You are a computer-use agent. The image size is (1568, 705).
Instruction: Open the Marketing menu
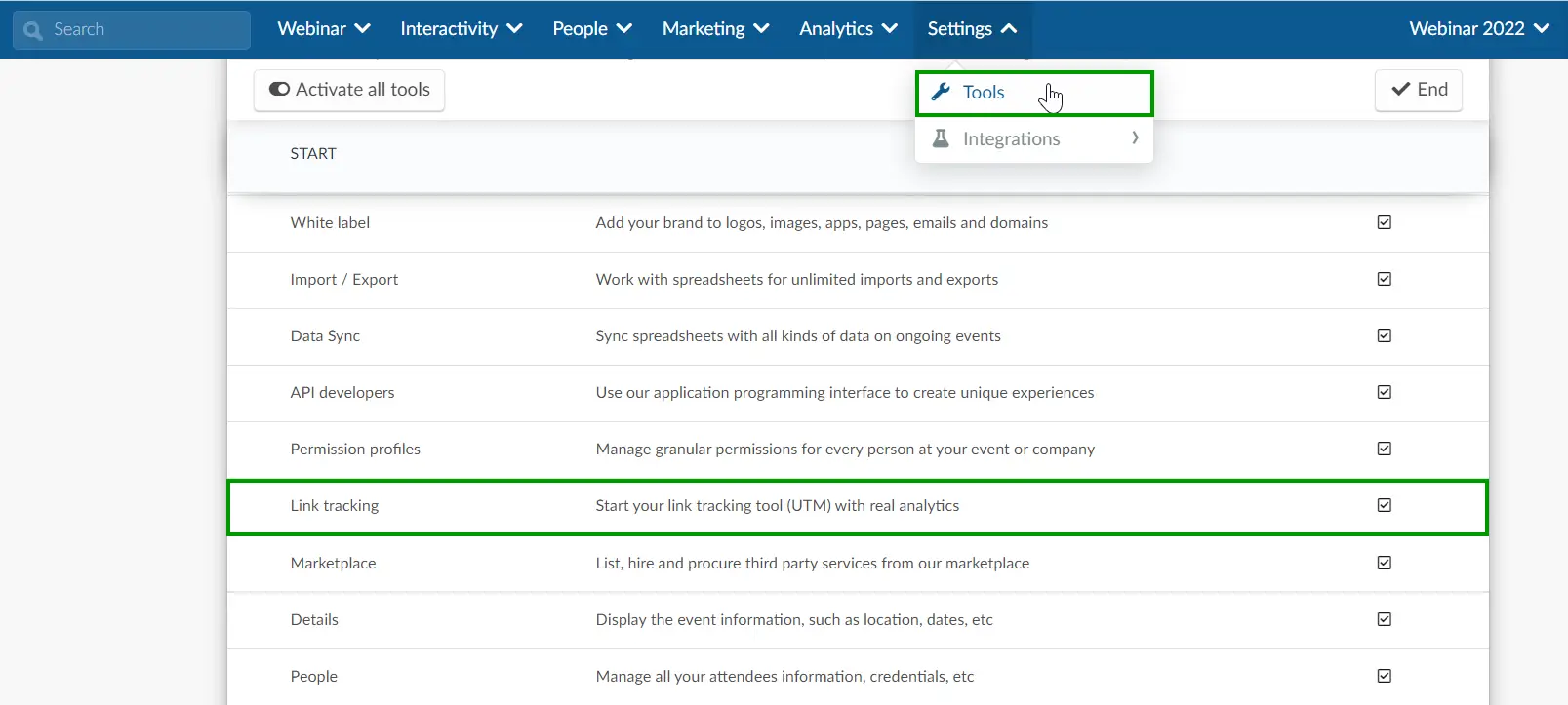click(x=716, y=29)
